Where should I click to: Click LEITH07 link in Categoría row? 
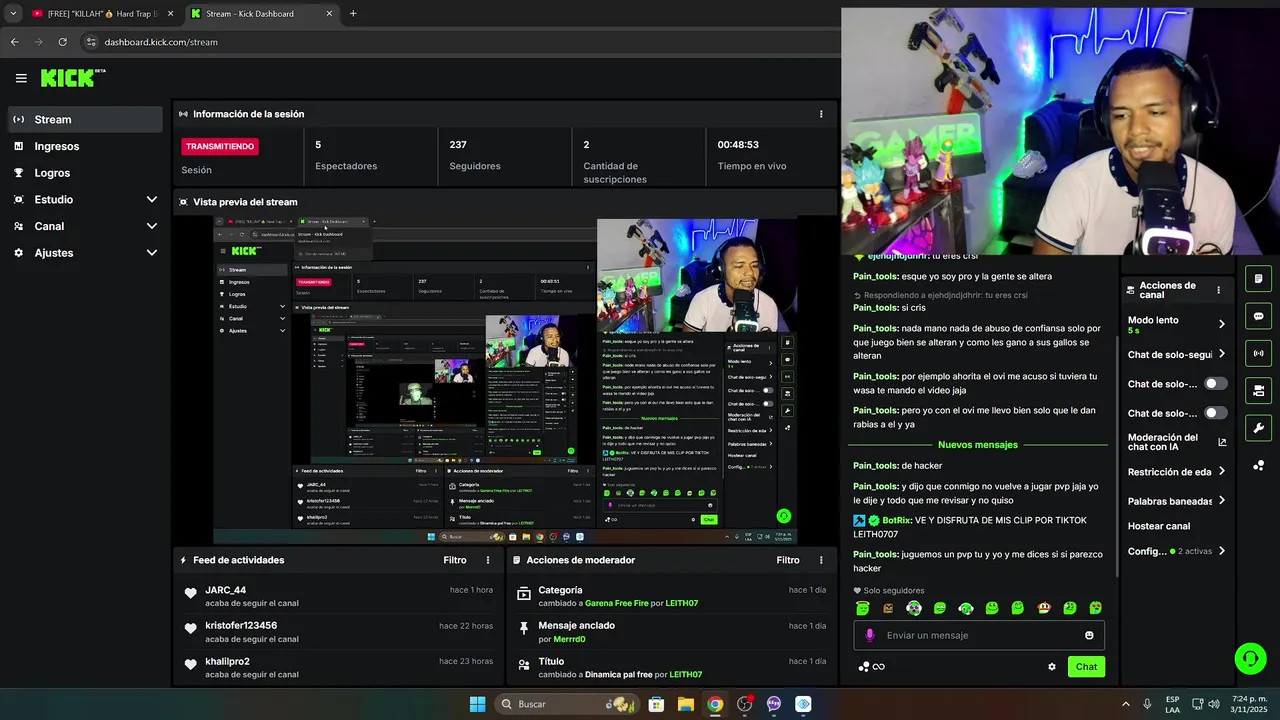click(682, 603)
